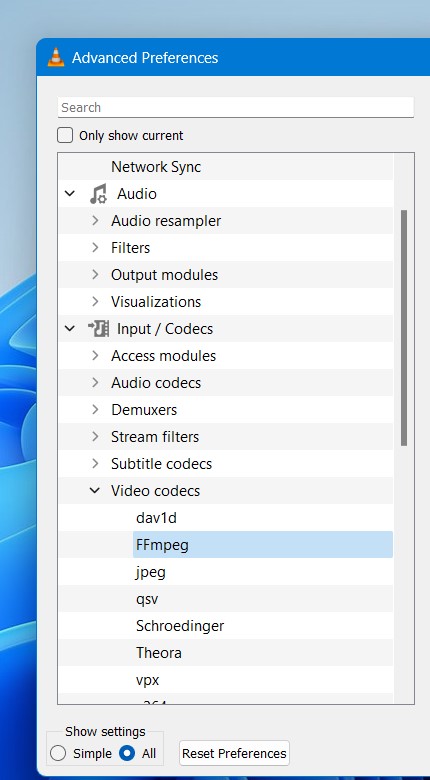Select the Output modules item
This screenshot has width=430, height=780.
[x=164, y=275]
